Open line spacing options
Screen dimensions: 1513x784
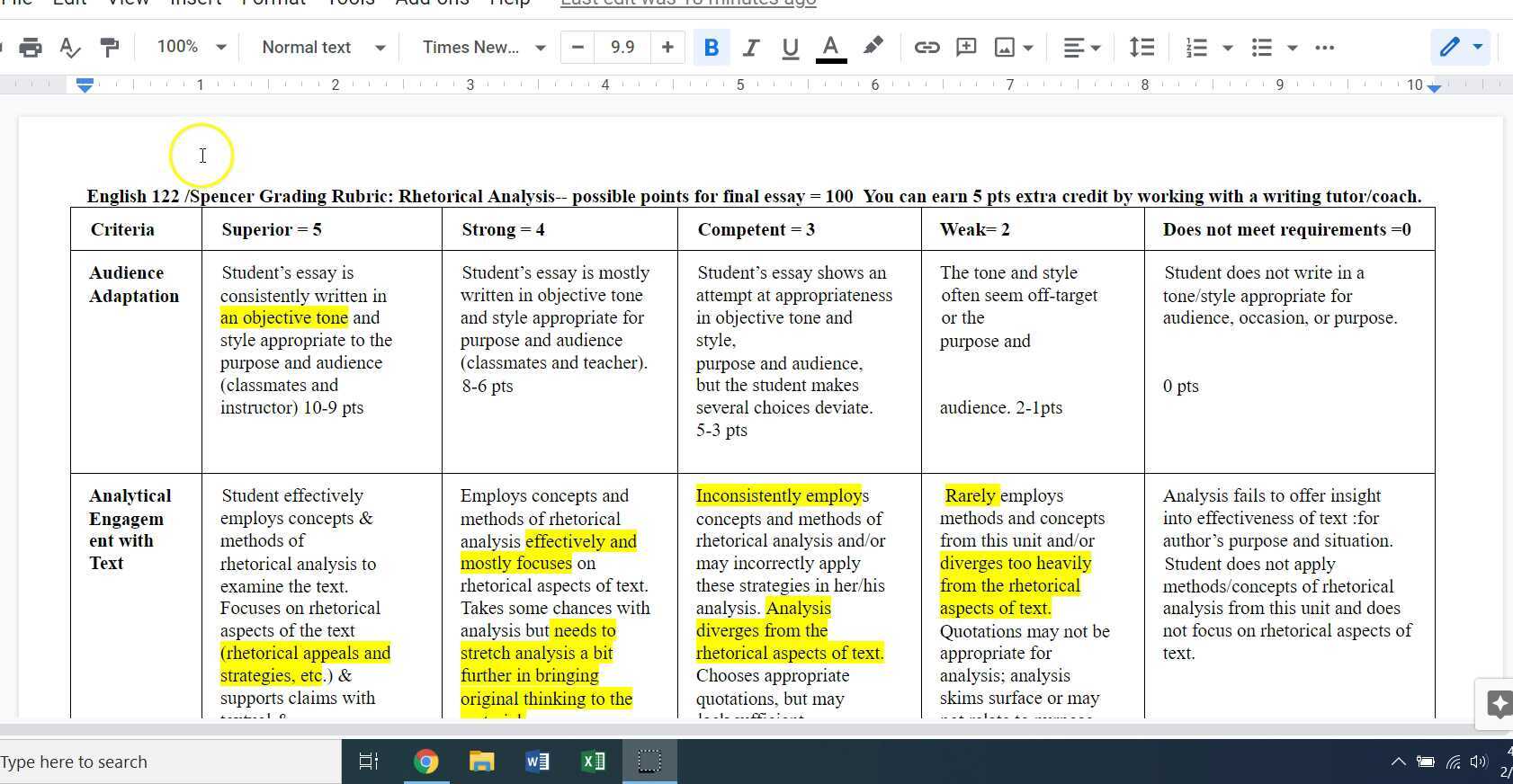(x=1141, y=48)
